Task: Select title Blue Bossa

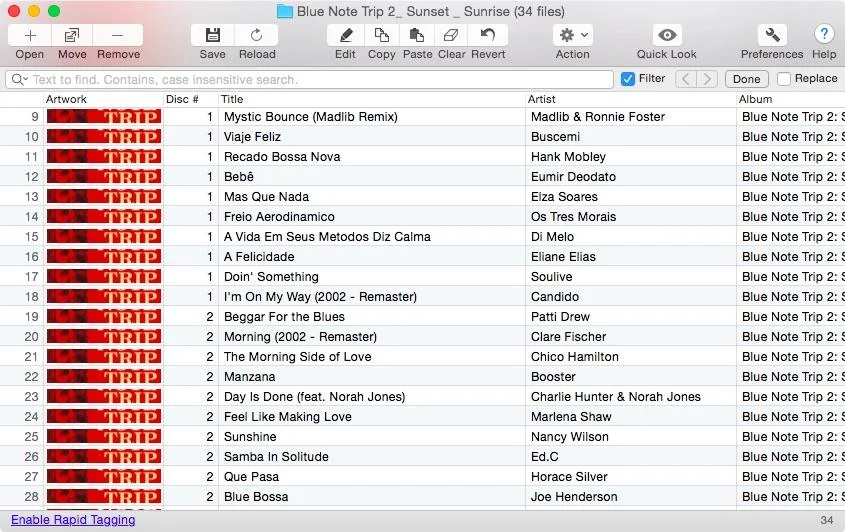Action: pyautogui.click(x=256, y=497)
